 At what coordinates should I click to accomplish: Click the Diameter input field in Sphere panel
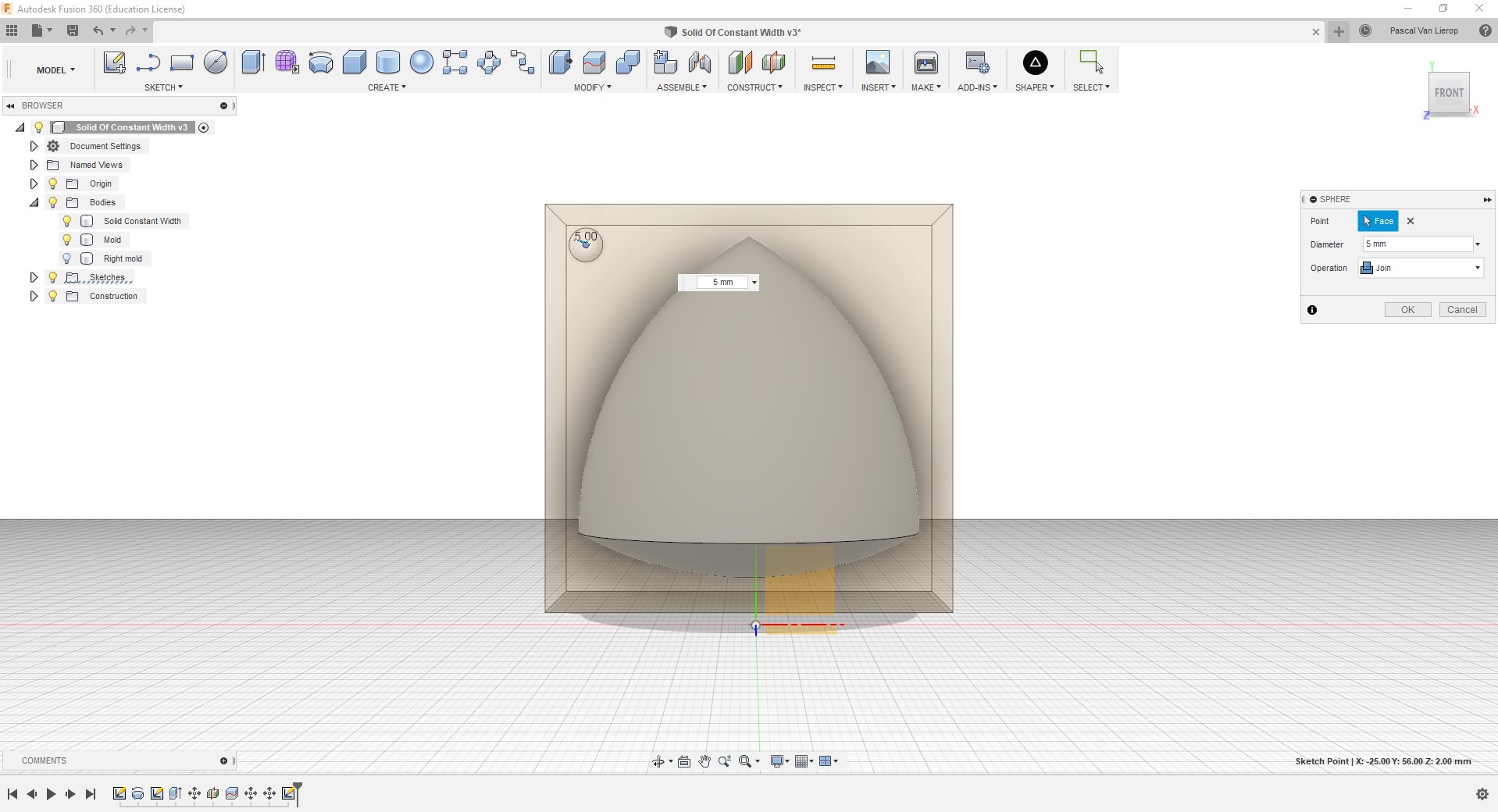(1416, 244)
